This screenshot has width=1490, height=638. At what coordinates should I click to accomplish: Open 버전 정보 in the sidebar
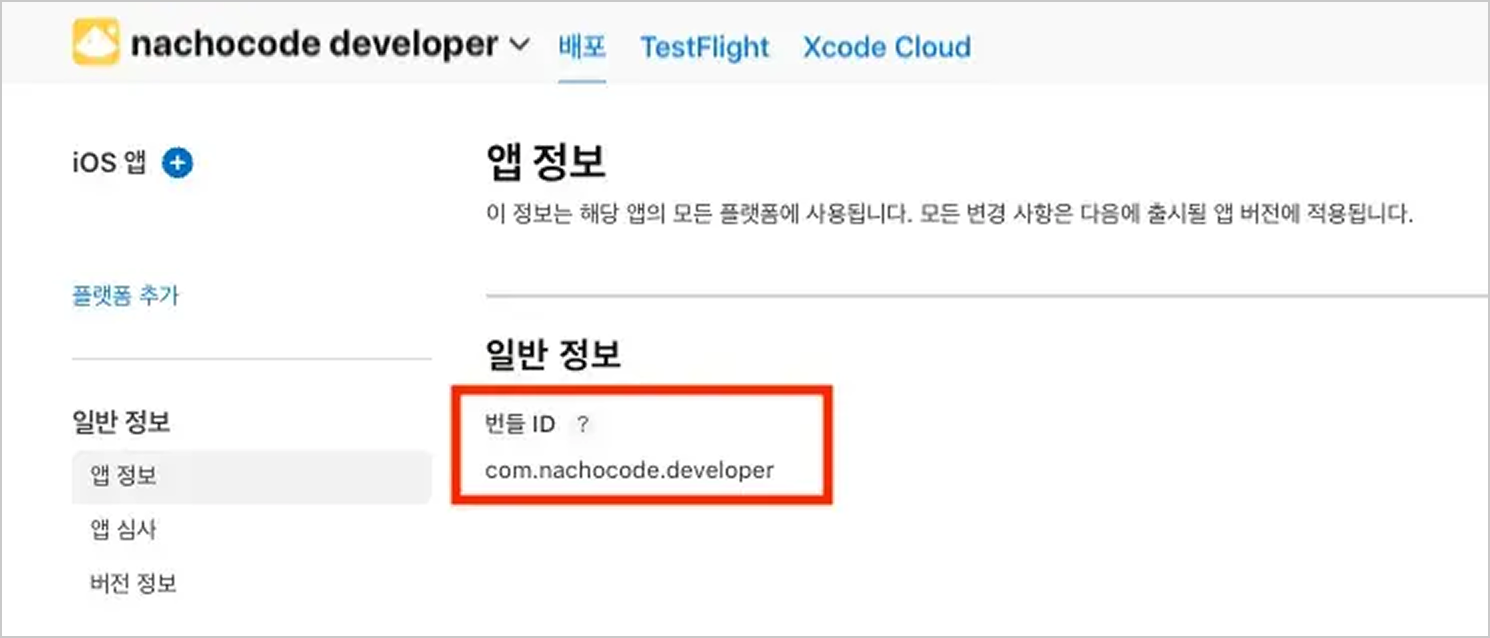(134, 584)
